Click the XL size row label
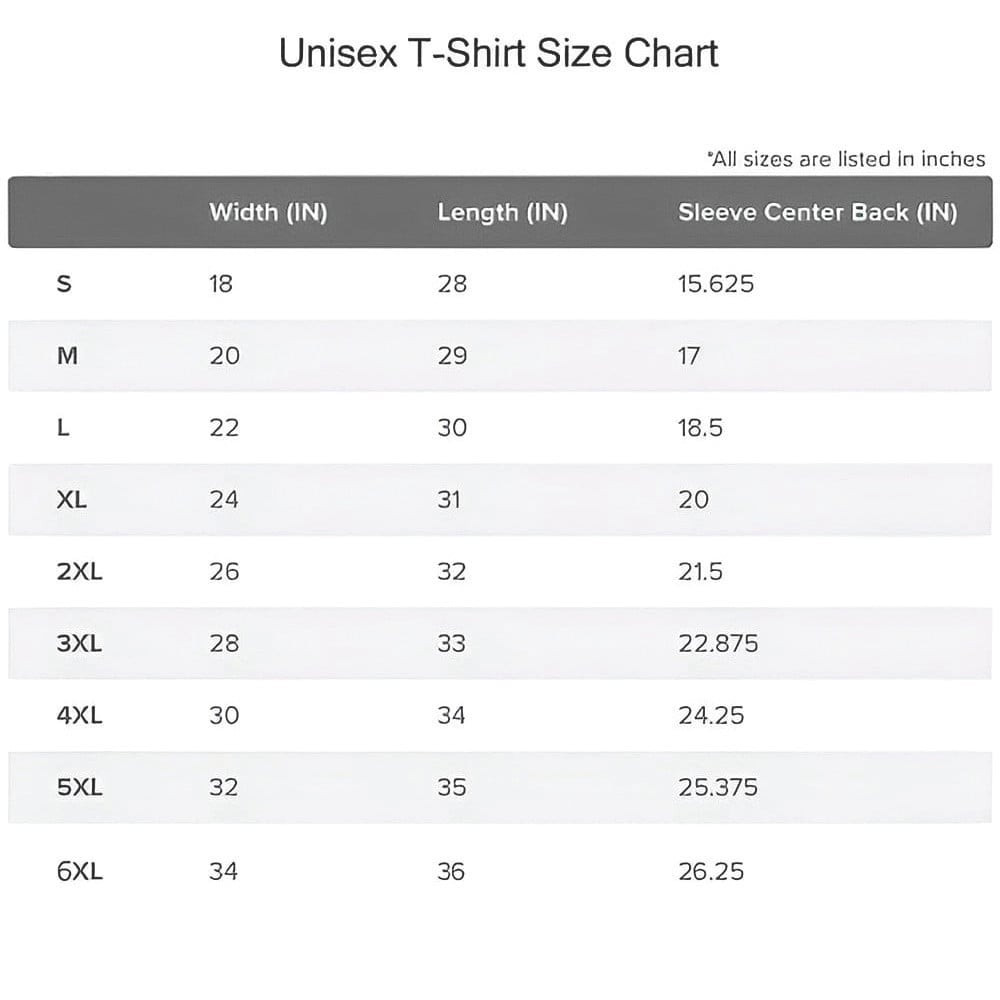The width and height of the screenshot is (1000, 1000). (x=72, y=500)
